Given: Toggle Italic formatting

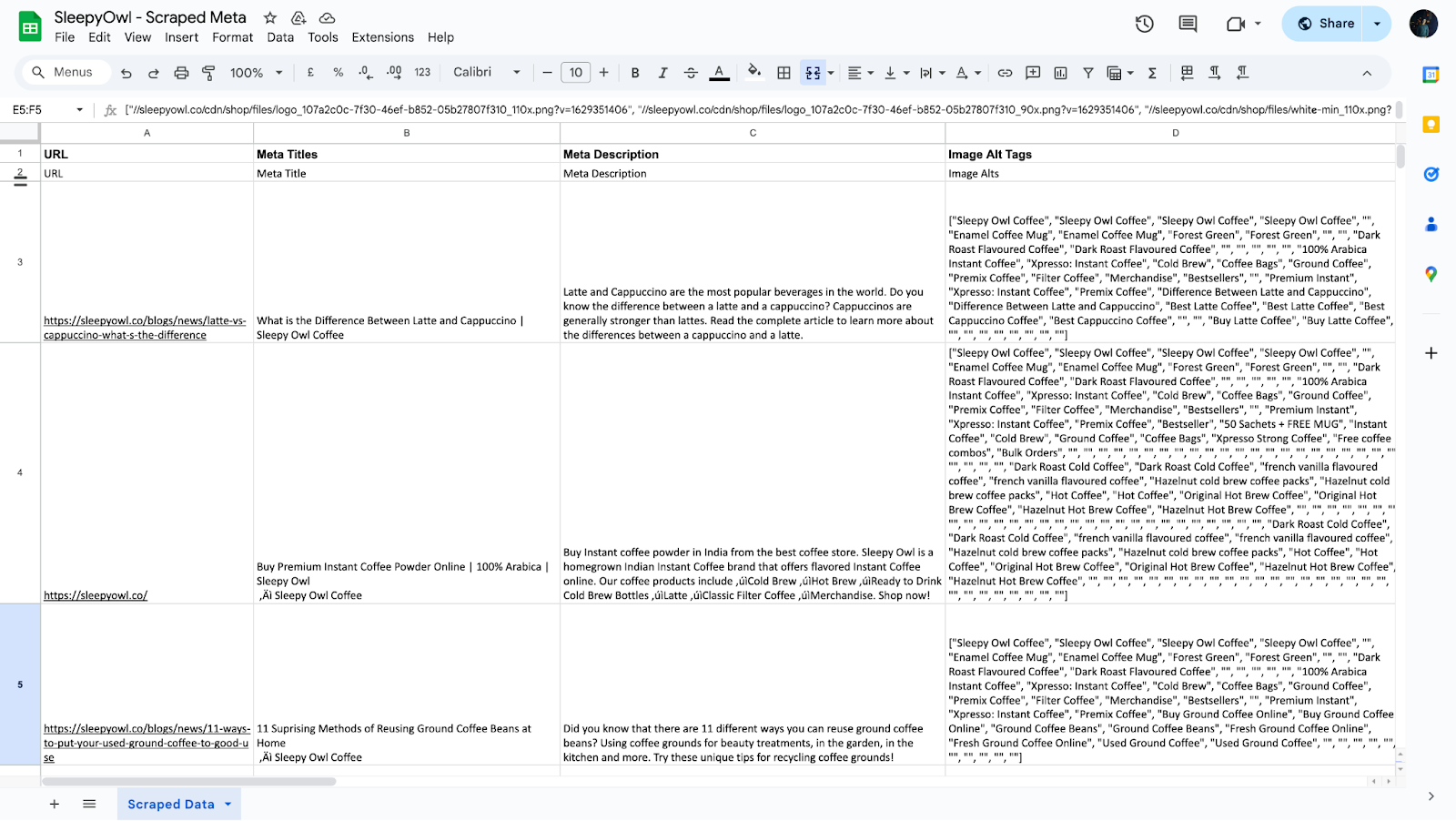Looking at the screenshot, I should 662,73.
